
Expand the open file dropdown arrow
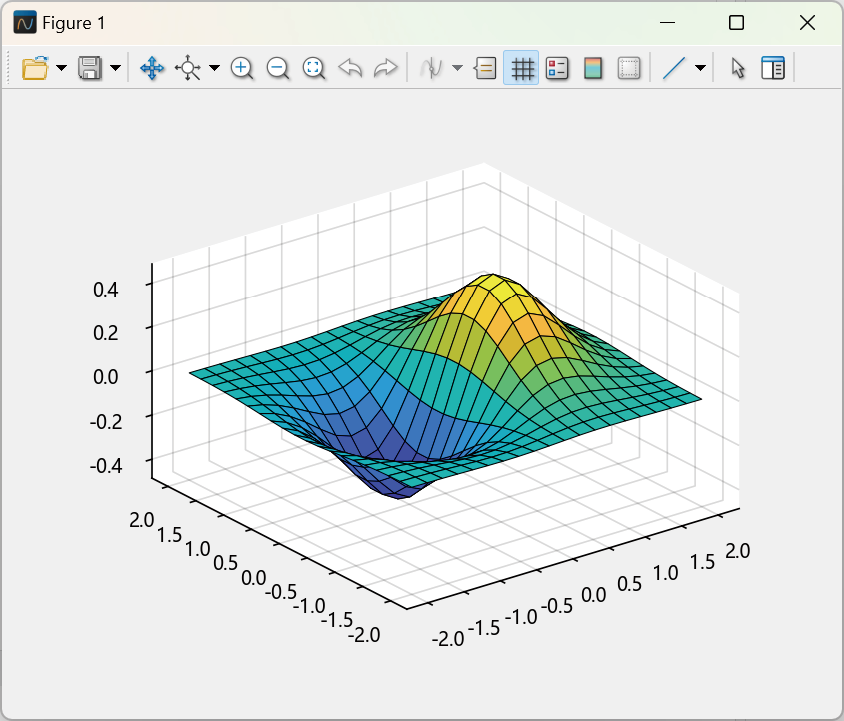tap(61, 68)
